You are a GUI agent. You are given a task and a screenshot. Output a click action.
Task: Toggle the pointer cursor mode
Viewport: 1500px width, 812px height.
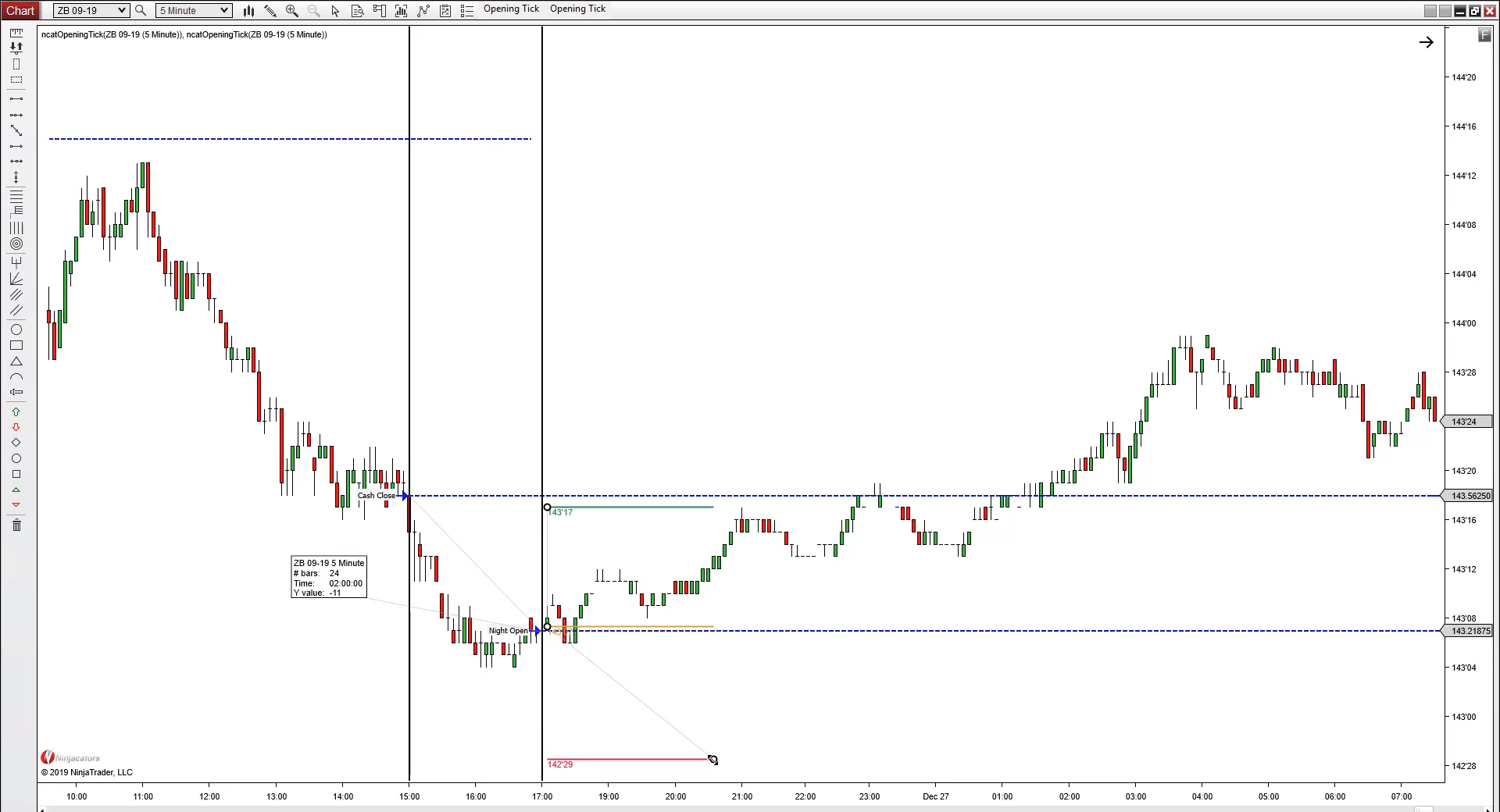point(335,10)
